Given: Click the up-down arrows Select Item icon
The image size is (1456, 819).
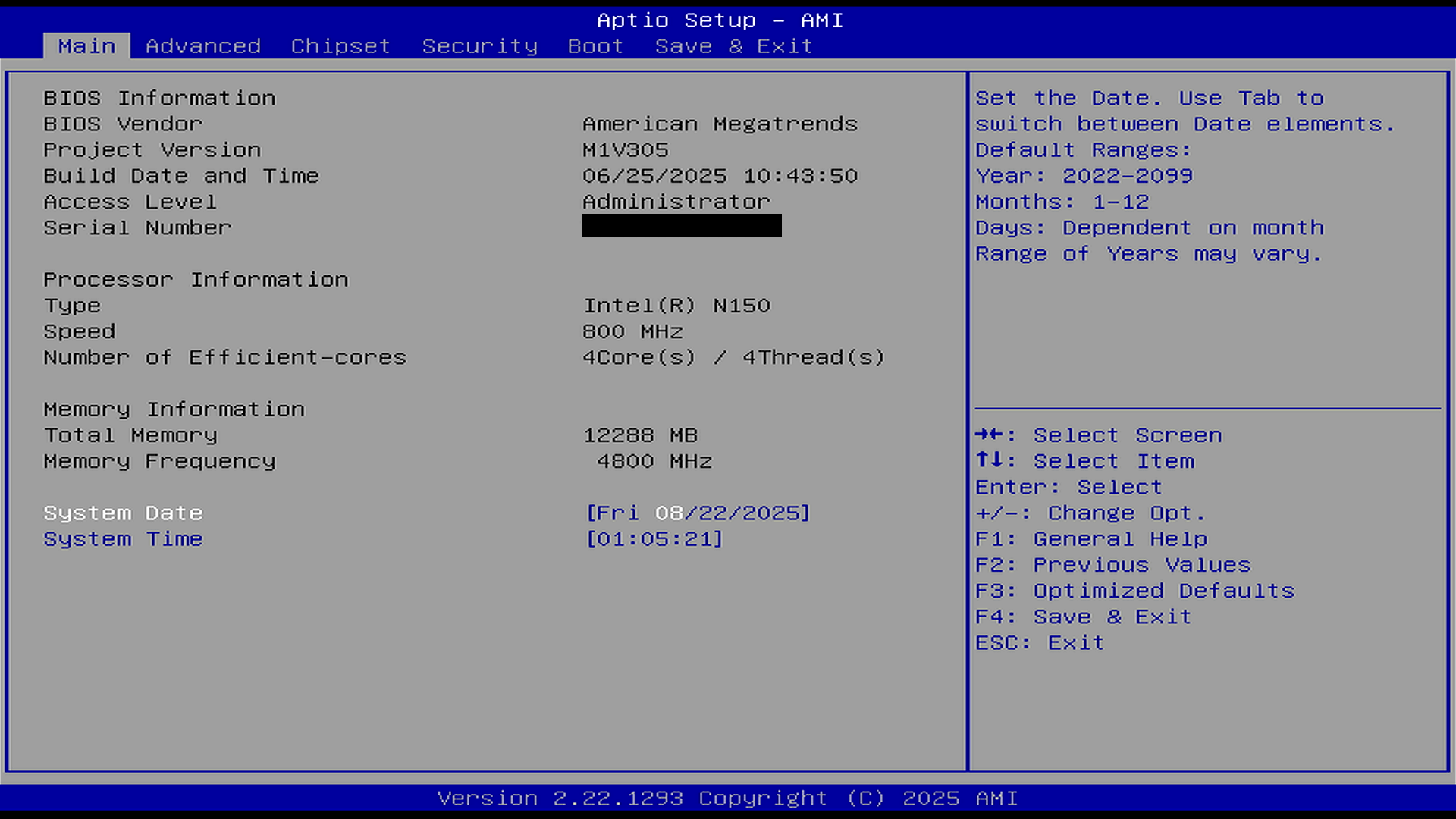Looking at the screenshot, I should [x=989, y=460].
